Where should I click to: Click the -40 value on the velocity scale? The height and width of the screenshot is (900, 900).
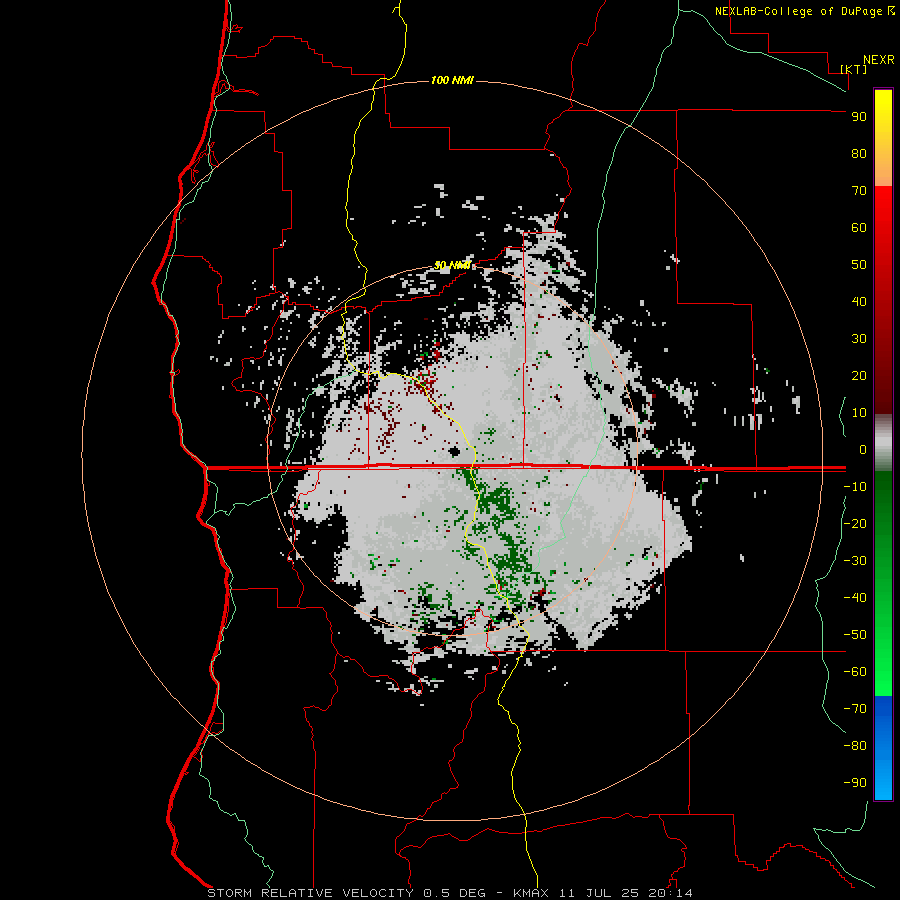point(855,598)
